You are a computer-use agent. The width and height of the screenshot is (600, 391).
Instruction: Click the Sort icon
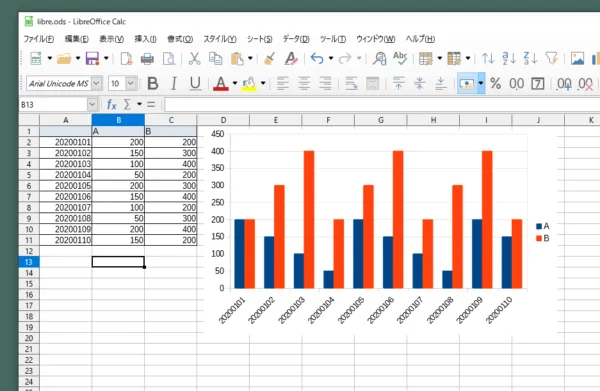coord(488,59)
